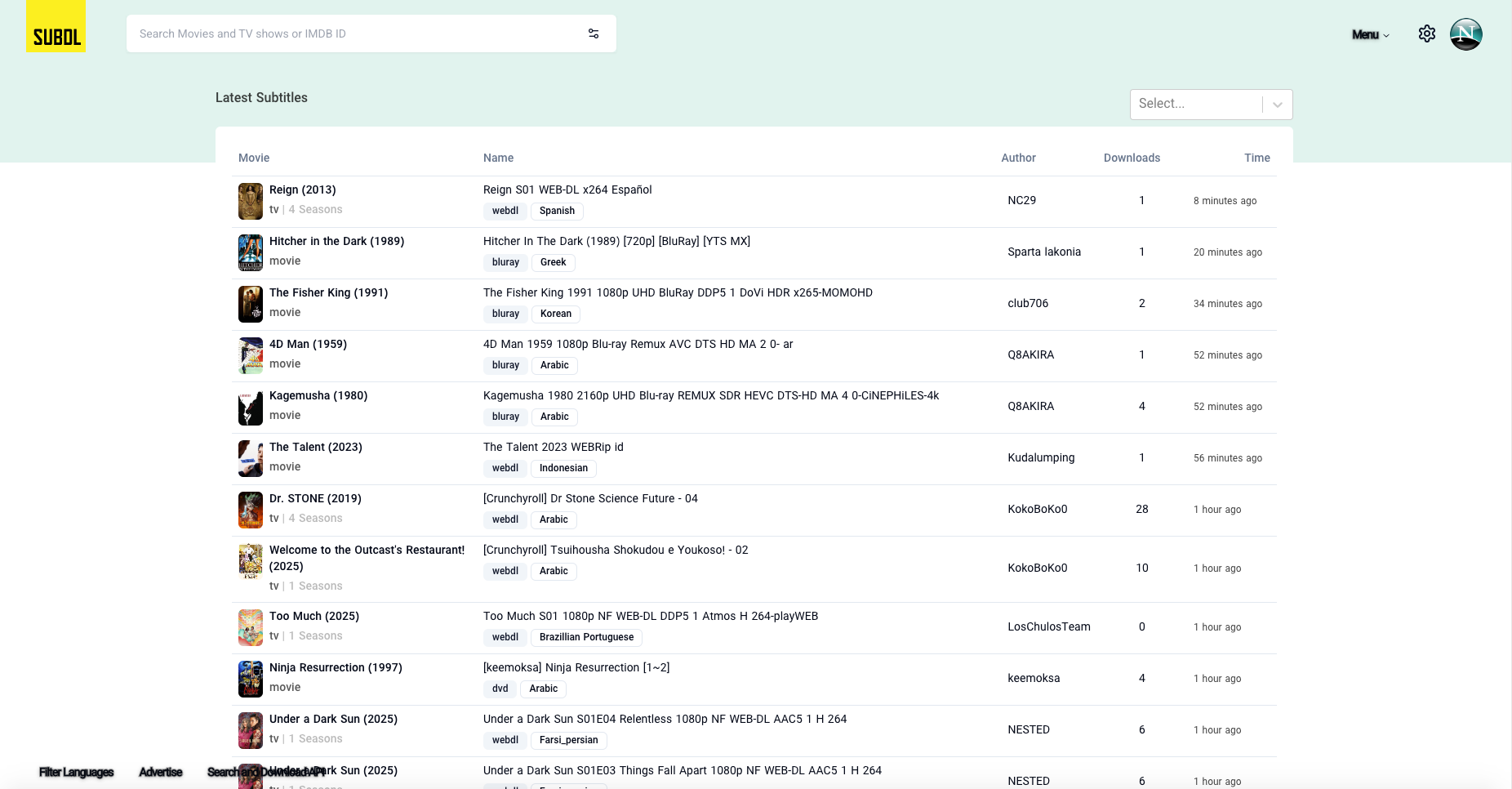
Task: Open author NC29 profile
Action: click(1021, 200)
